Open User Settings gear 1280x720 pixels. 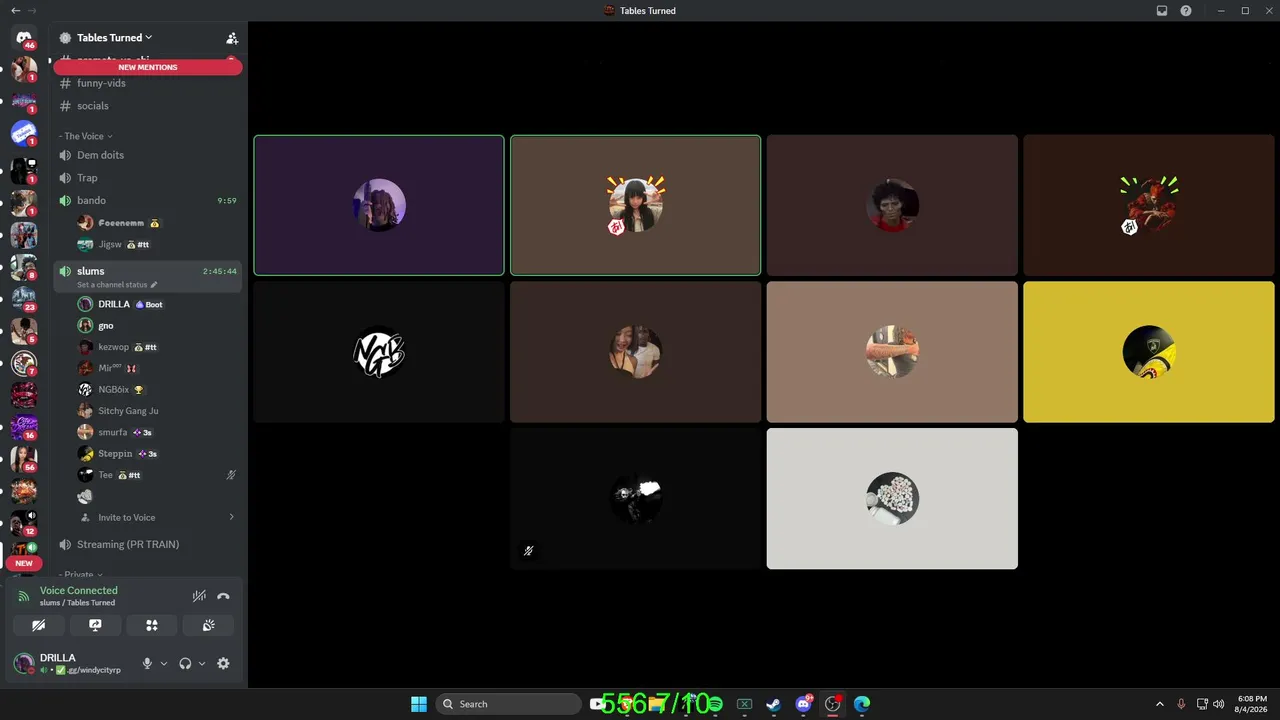223,663
